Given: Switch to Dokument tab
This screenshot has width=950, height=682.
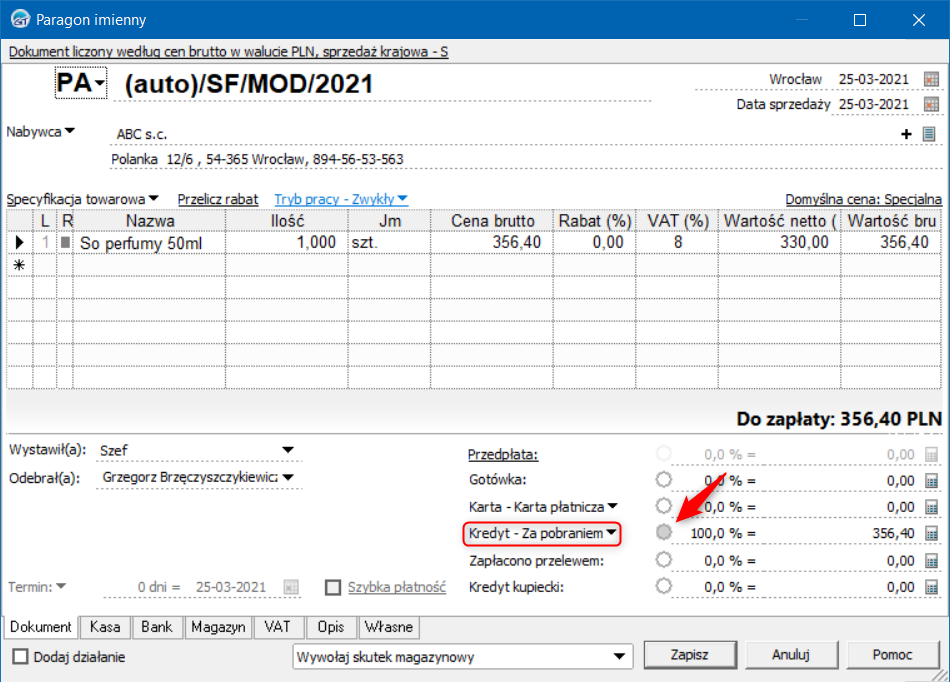Looking at the screenshot, I should coord(41,627).
